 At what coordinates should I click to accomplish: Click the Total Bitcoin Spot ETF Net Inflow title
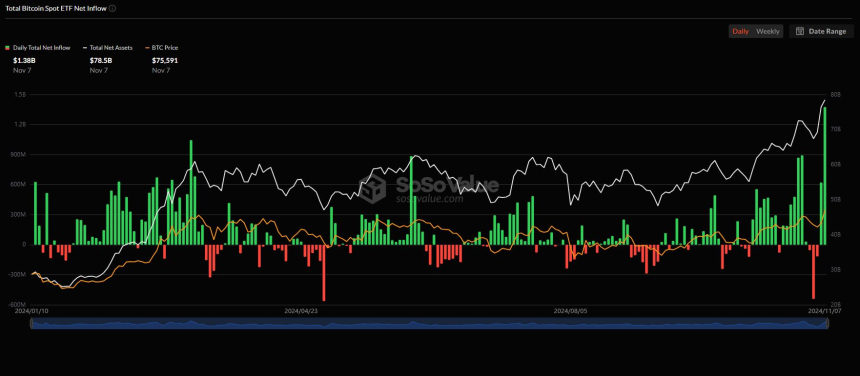pyautogui.click(x=55, y=8)
